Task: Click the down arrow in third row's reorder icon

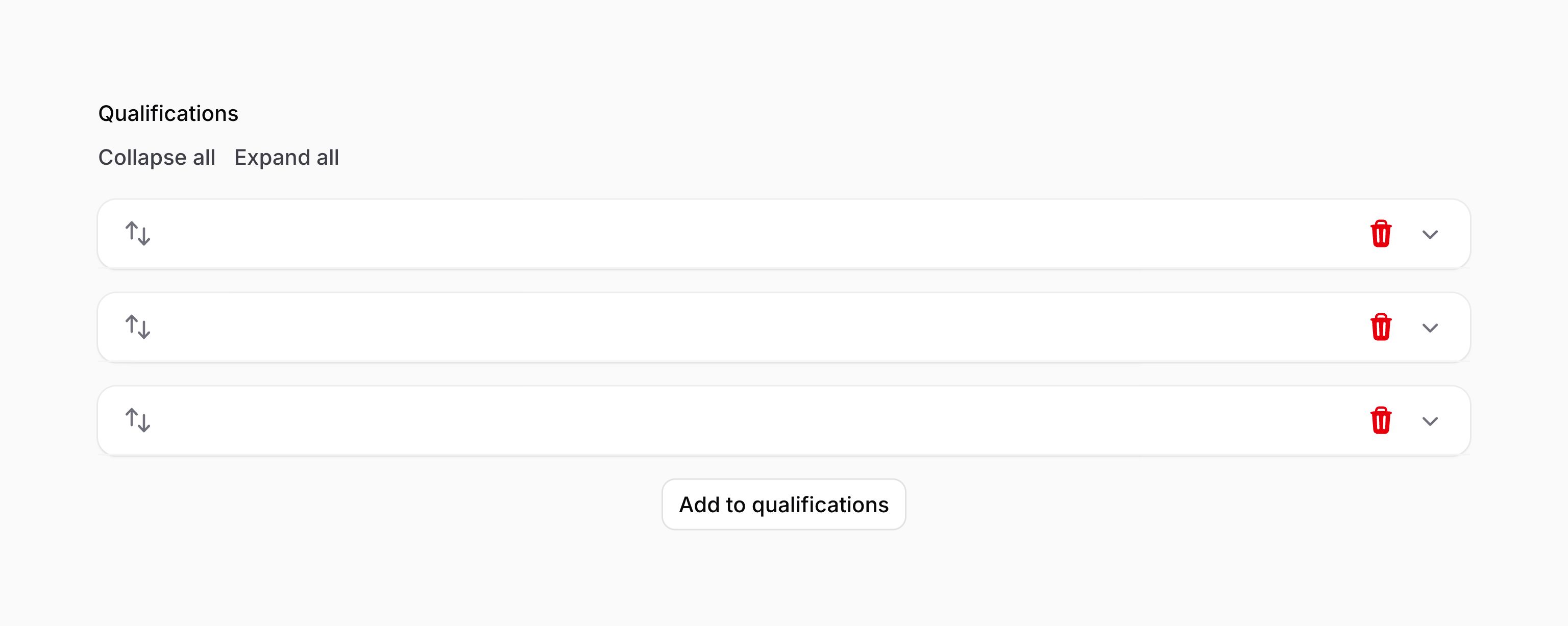Action: pyautogui.click(x=144, y=423)
